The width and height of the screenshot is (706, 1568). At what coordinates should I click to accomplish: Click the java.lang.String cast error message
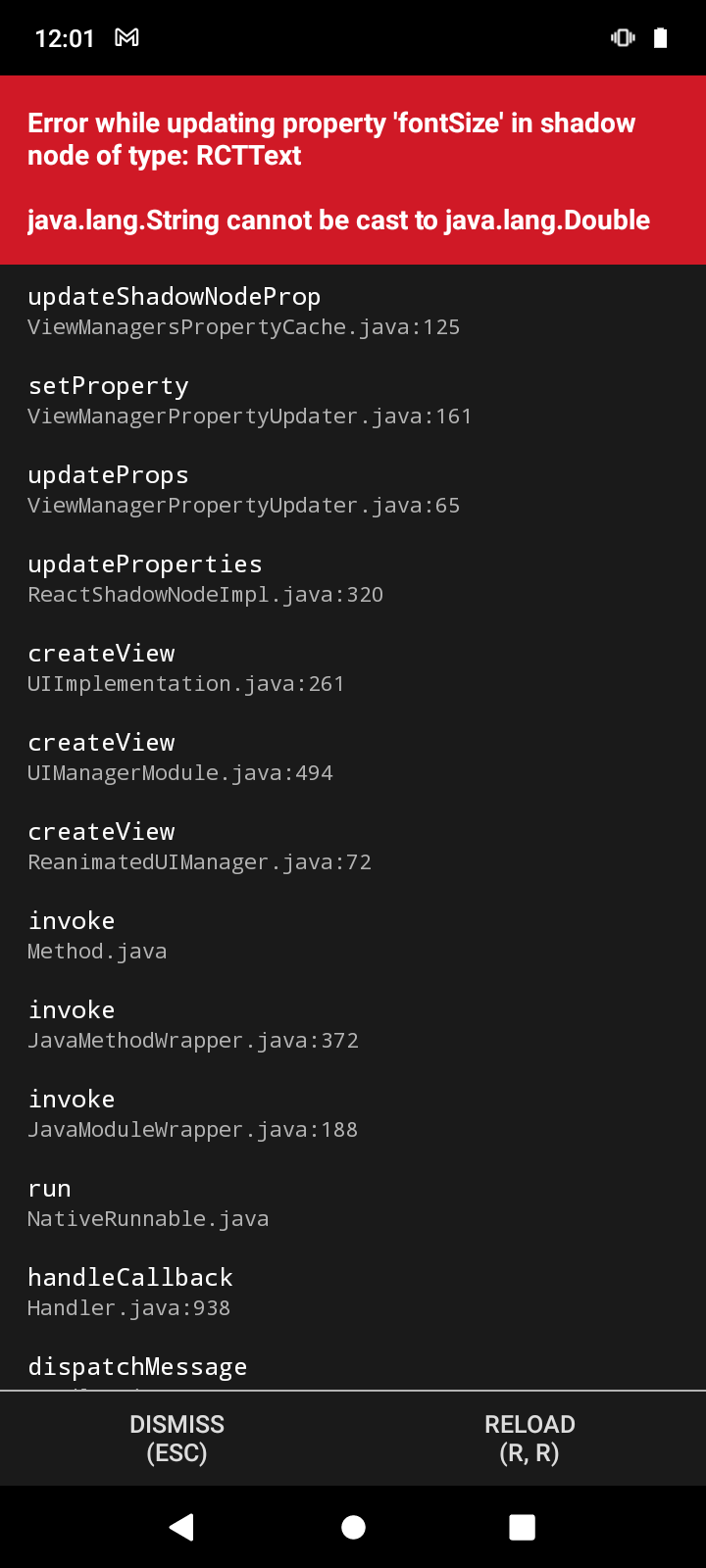tap(339, 220)
